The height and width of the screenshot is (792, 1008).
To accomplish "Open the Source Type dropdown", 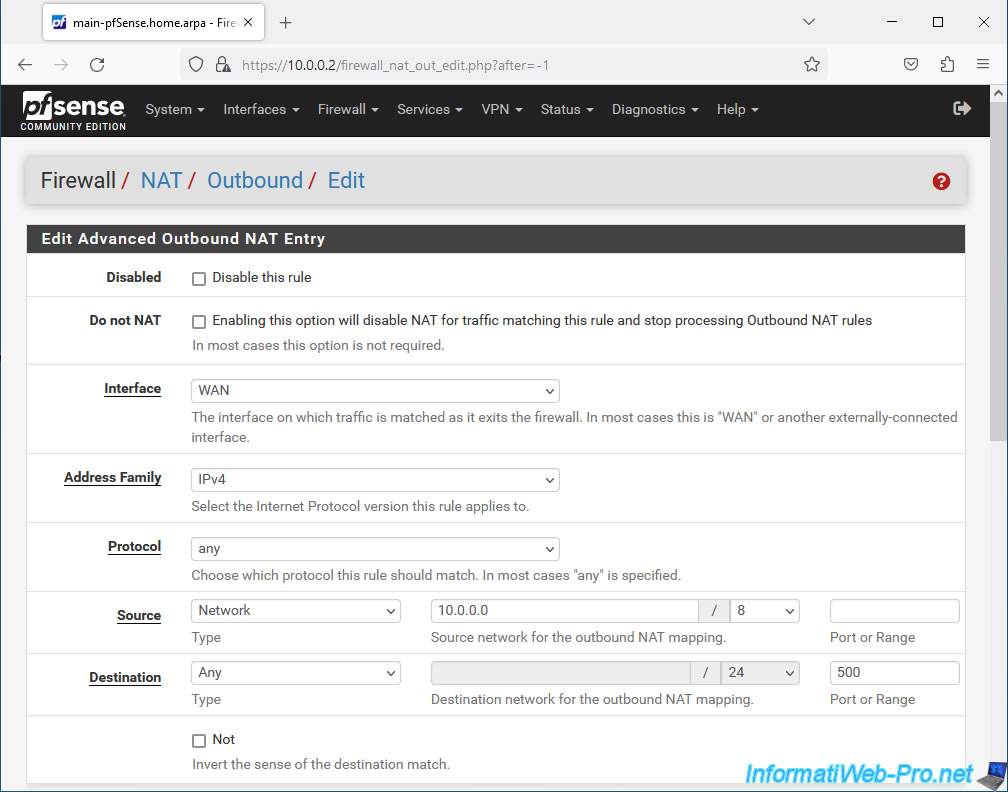I will click(x=296, y=611).
